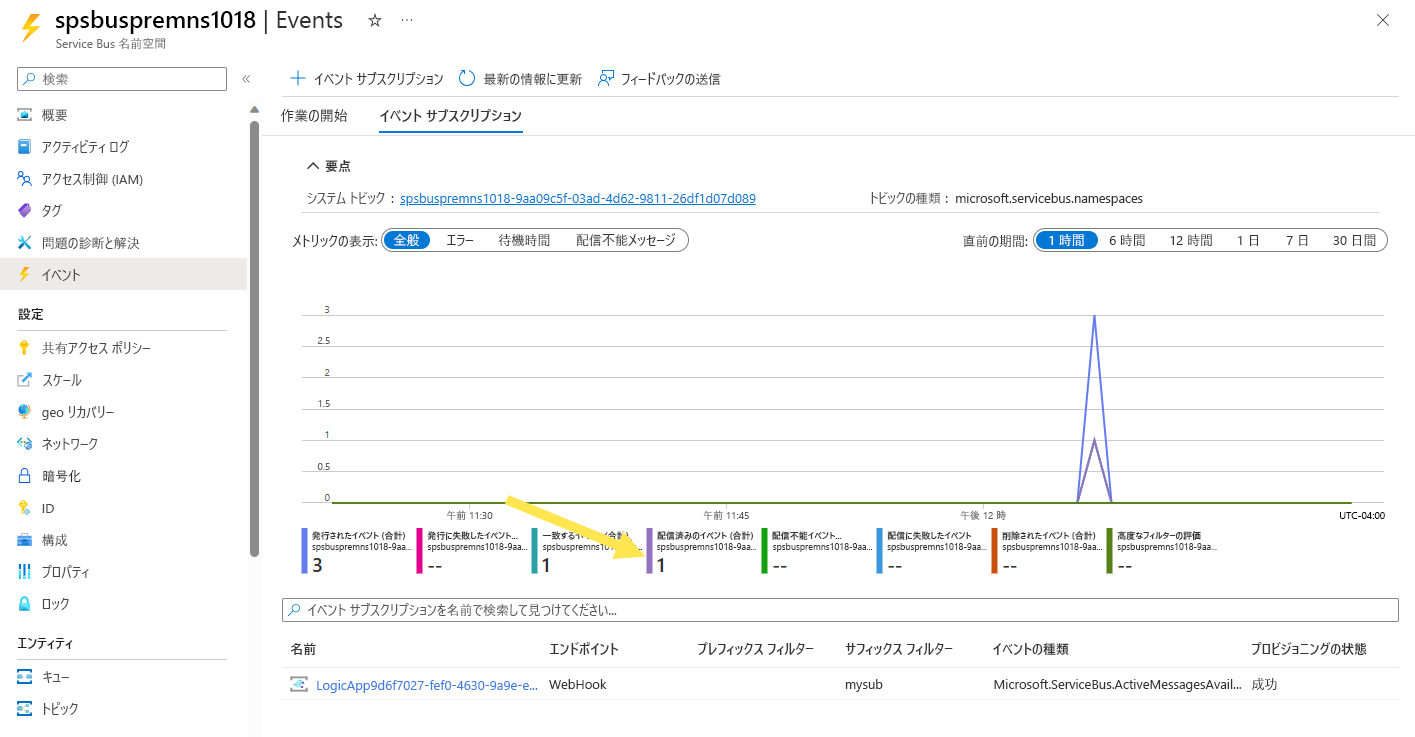Collapse the 要点 essentials section
The height and width of the screenshot is (737, 1415).
[x=329, y=166]
